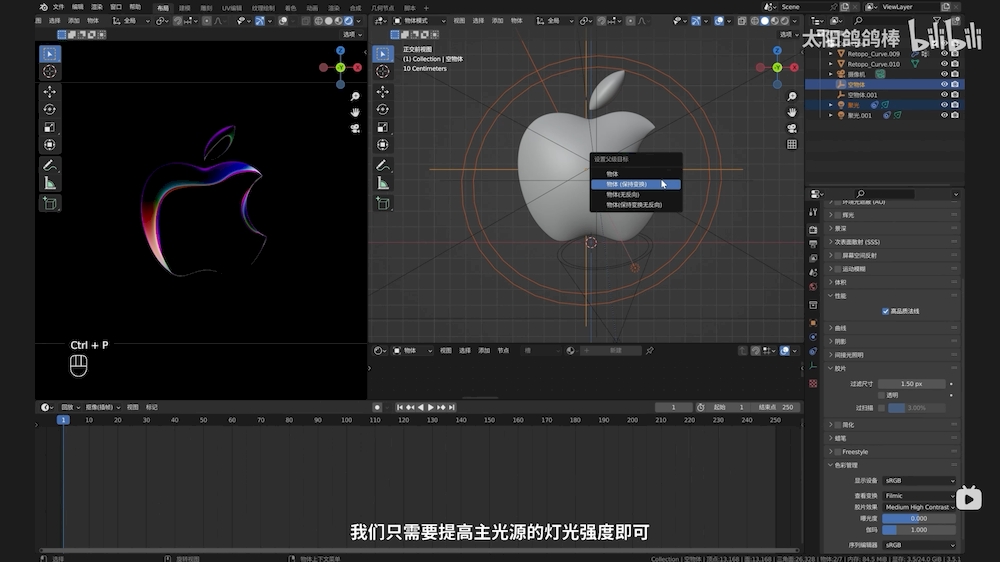Select the Move tool in left viewport
This screenshot has width=1000, height=562.
50,92
